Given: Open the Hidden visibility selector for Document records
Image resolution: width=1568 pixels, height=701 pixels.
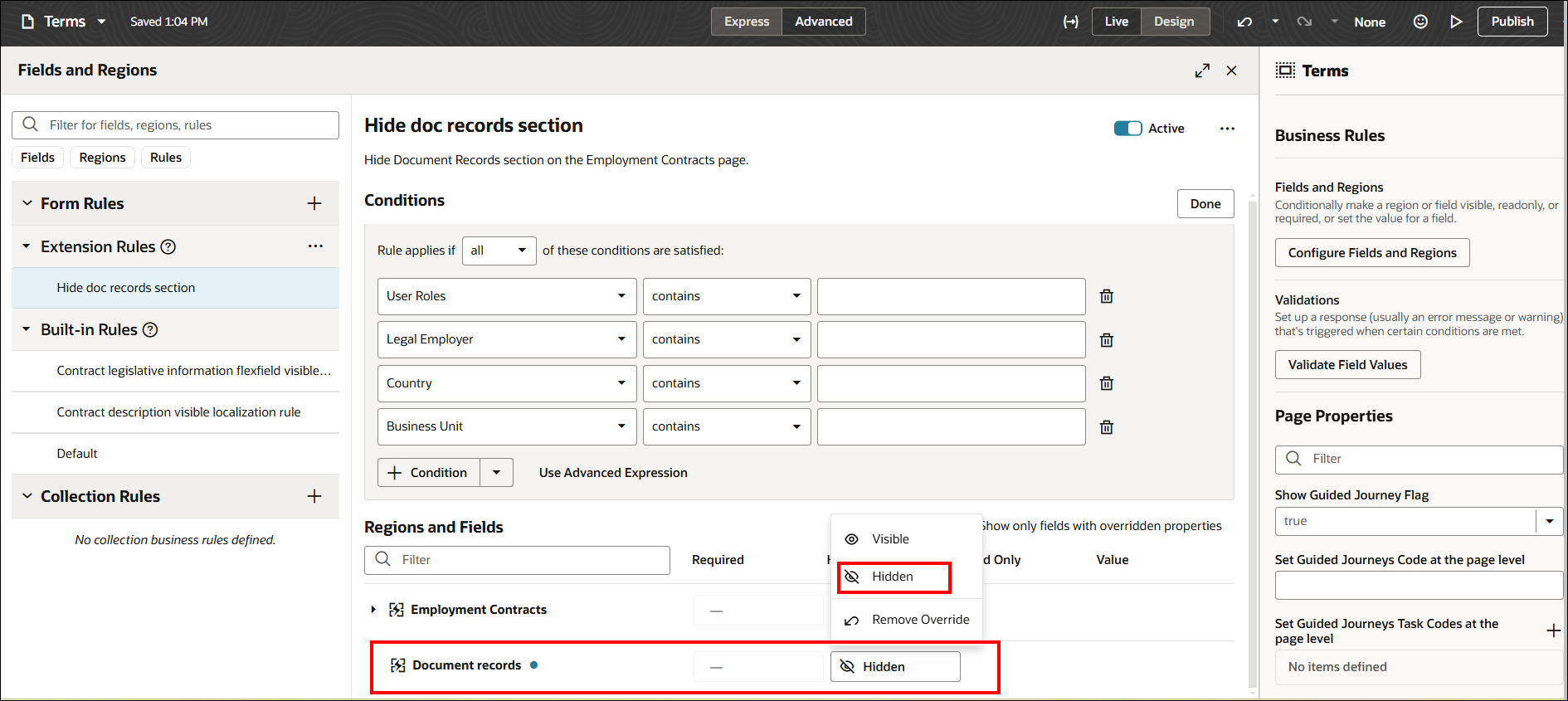Looking at the screenshot, I should click(895, 667).
